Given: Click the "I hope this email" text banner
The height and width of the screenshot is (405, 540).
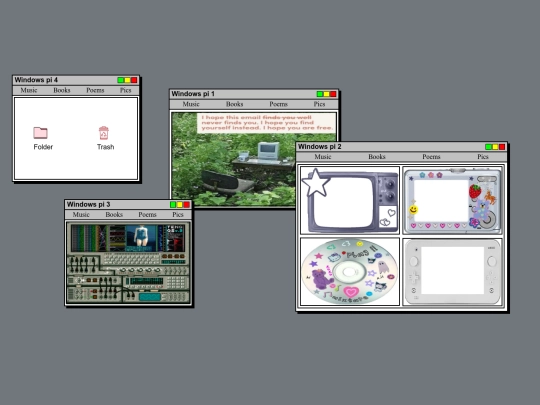Looking at the screenshot, I should (267, 123).
